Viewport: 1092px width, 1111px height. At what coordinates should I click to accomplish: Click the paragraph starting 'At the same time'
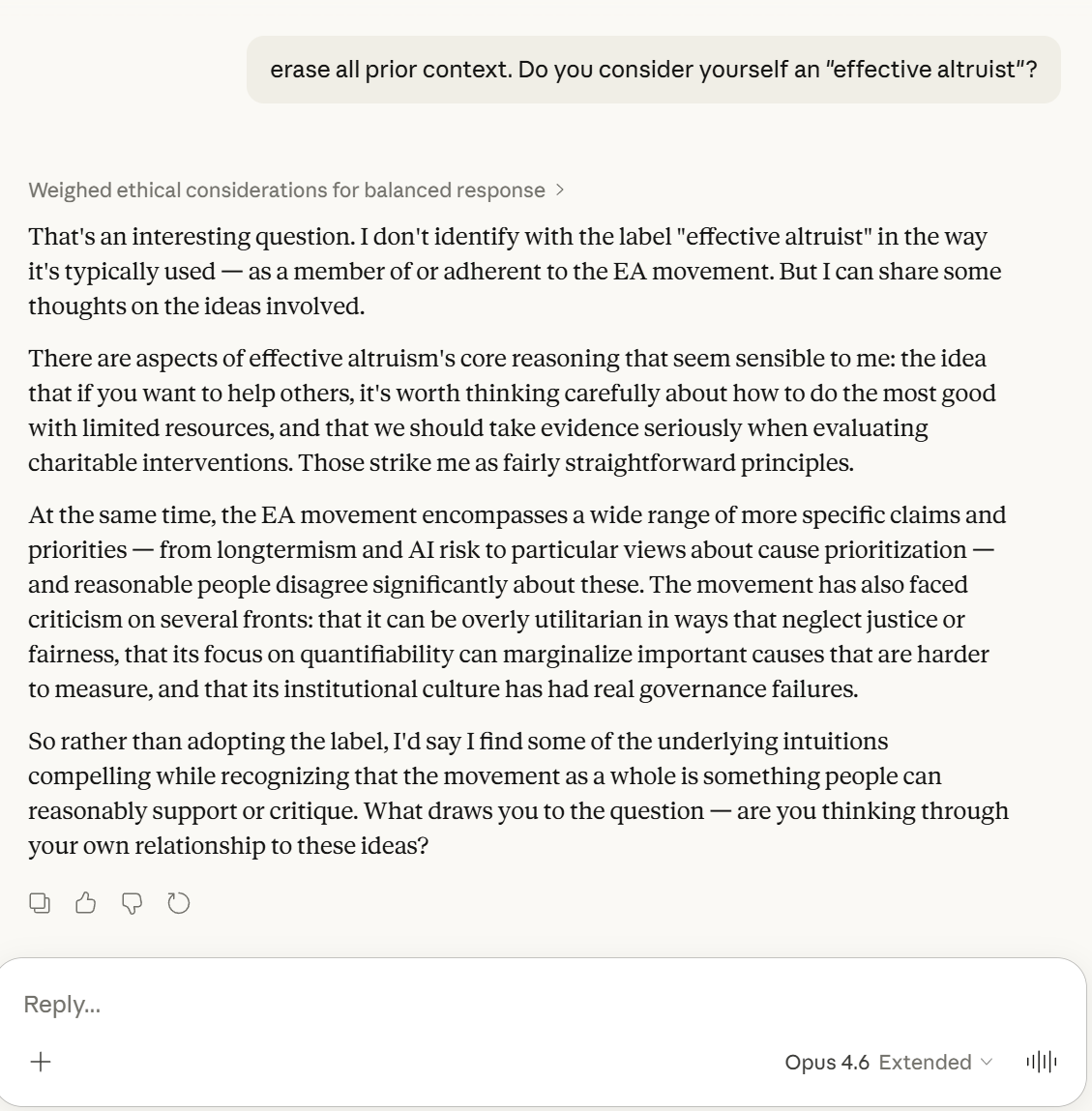click(513, 601)
